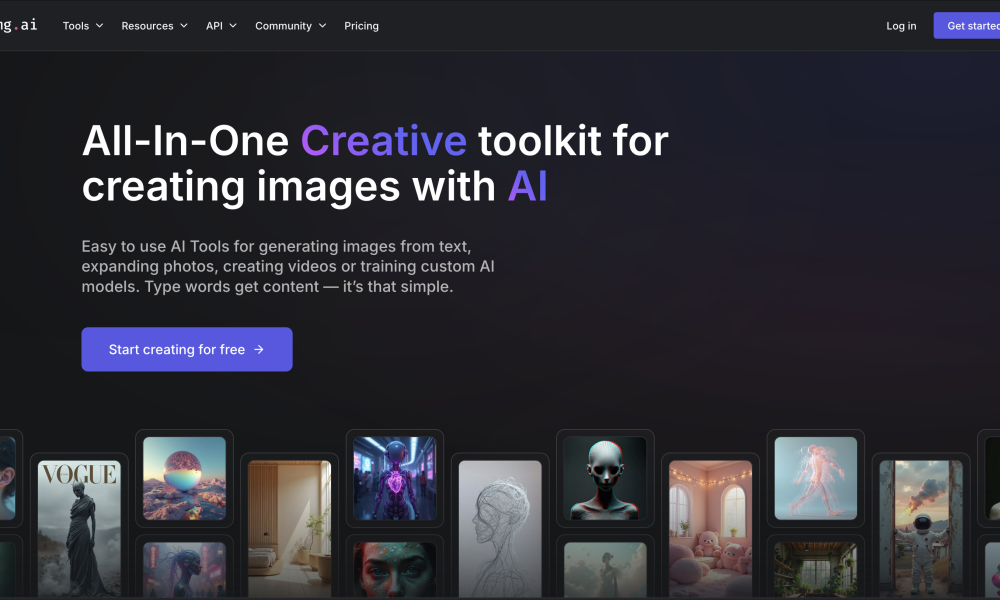Click the gradient word Creative in headline
This screenshot has width=1000, height=600.
point(384,140)
